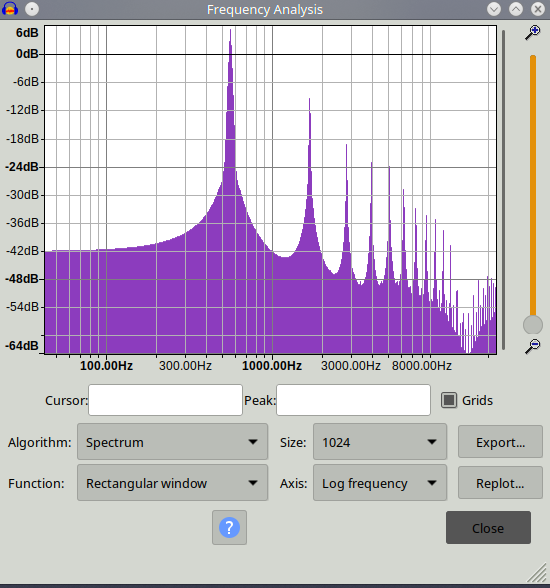
Task: Open the Algorithm dropdown showing Spectrum
Action: point(172,442)
